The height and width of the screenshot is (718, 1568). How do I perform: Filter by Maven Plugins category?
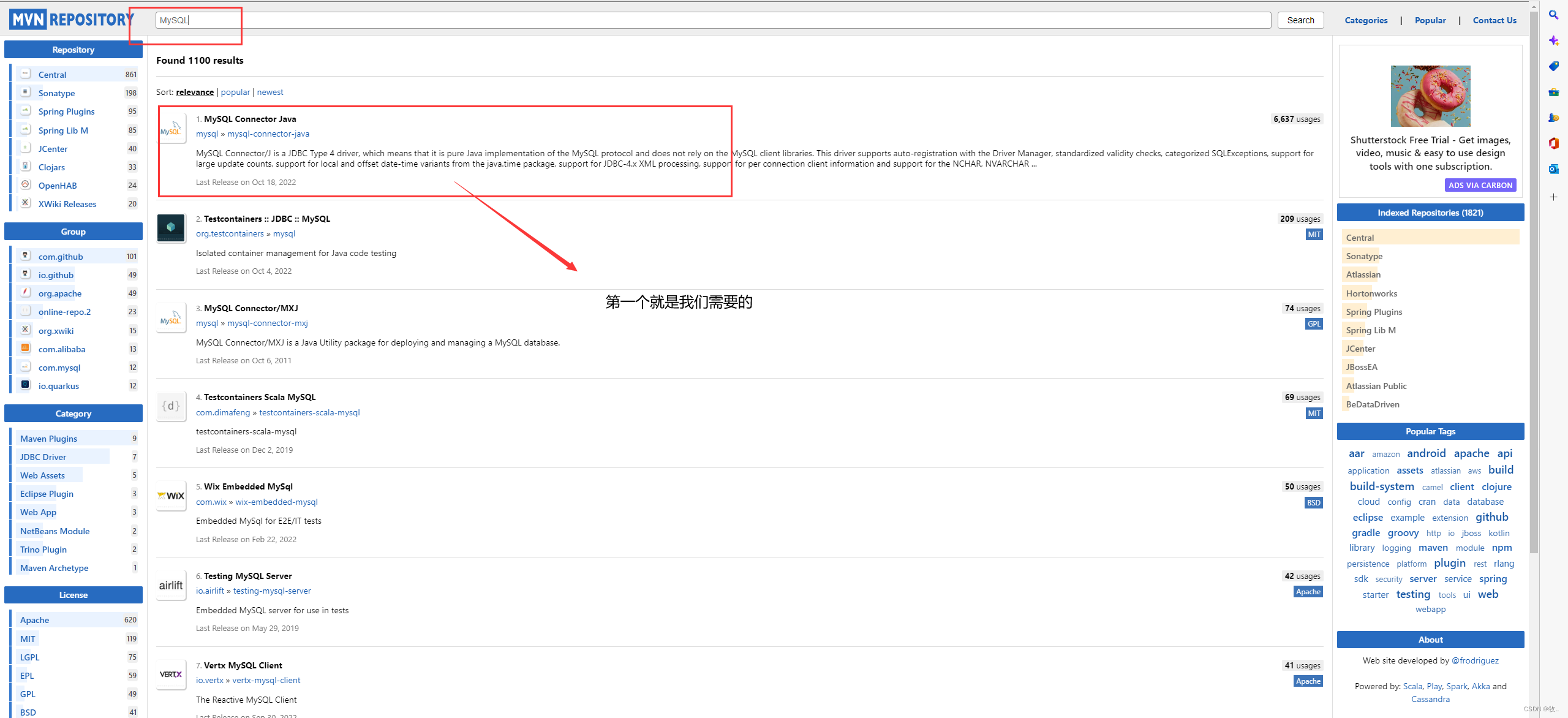click(48, 439)
